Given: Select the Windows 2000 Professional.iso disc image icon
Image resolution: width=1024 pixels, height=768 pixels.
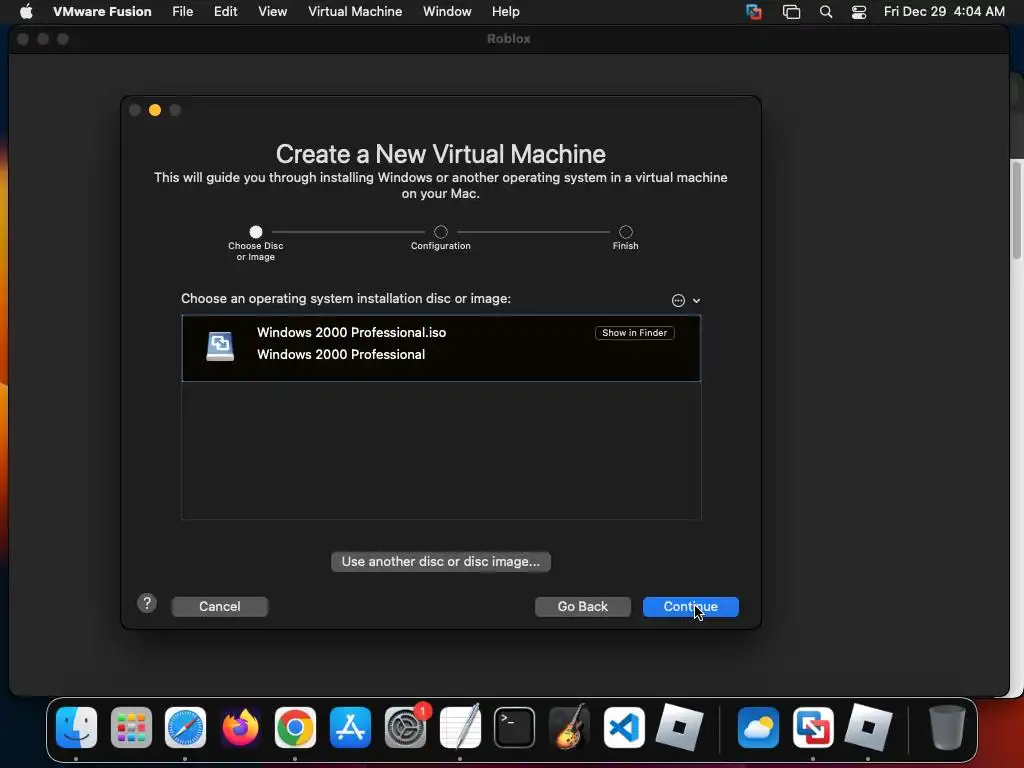Looking at the screenshot, I should coord(220,346).
